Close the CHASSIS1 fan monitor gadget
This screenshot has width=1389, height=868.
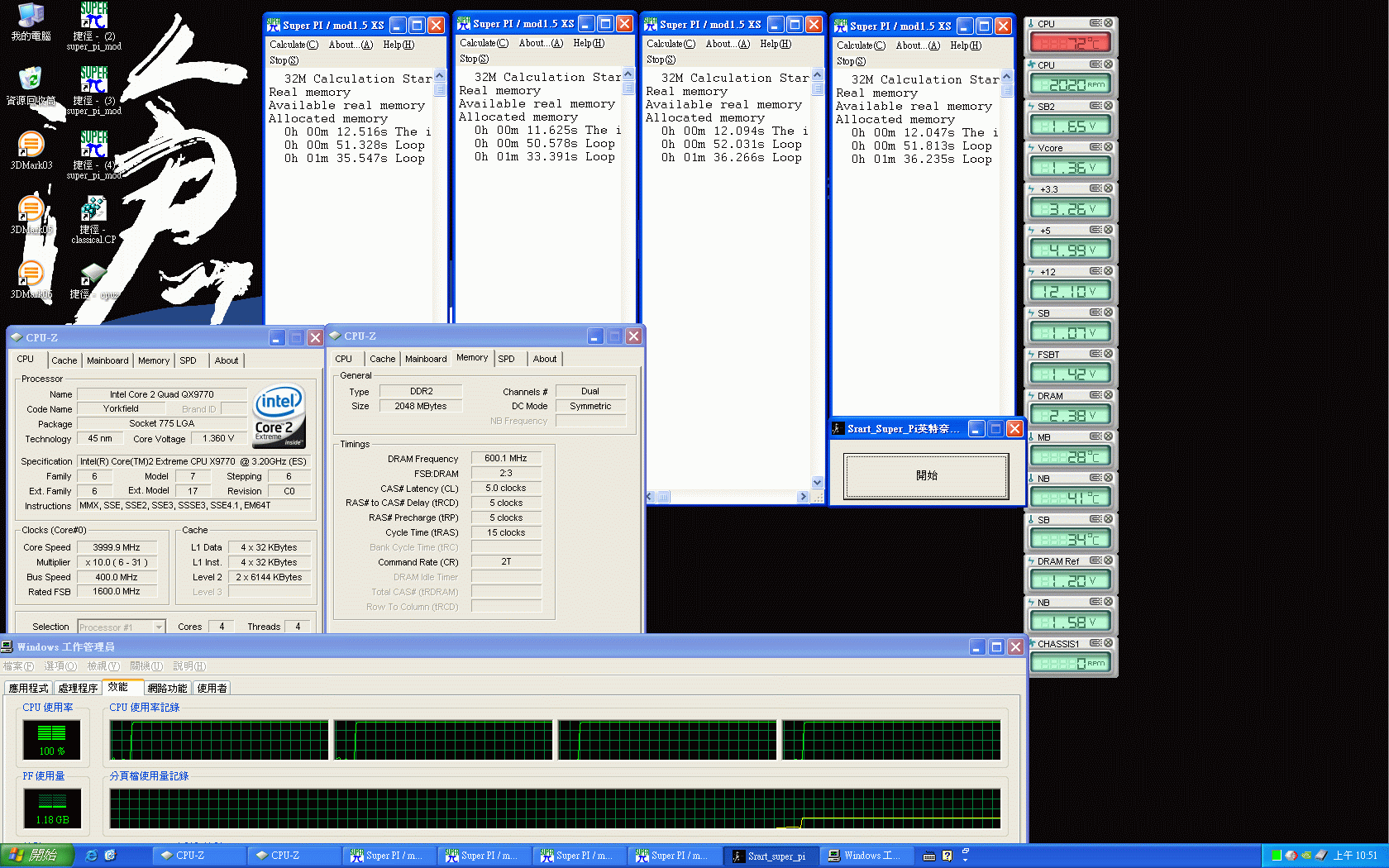click(x=1108, y=643)
